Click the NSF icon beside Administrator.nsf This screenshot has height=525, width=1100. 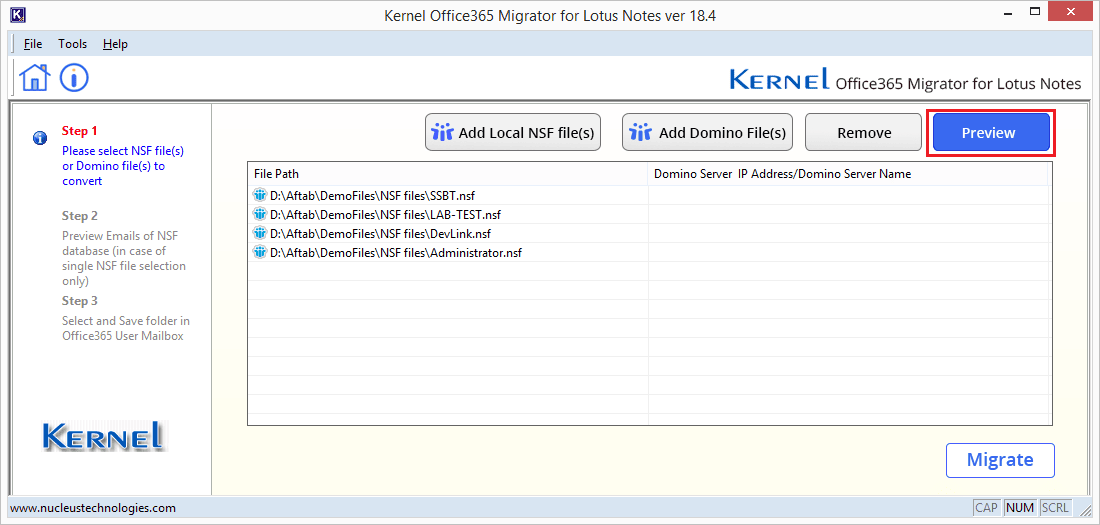click(x=260, y=252)
